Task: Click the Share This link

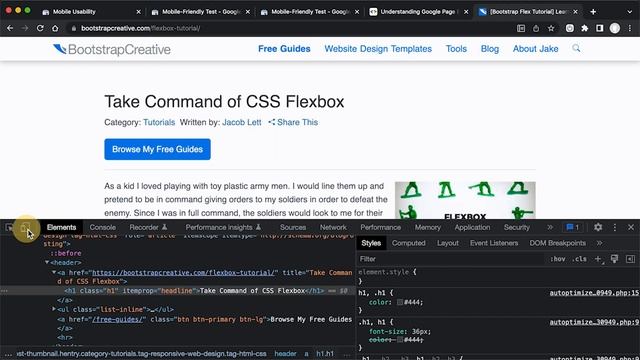Action: [x=293, y=122]
